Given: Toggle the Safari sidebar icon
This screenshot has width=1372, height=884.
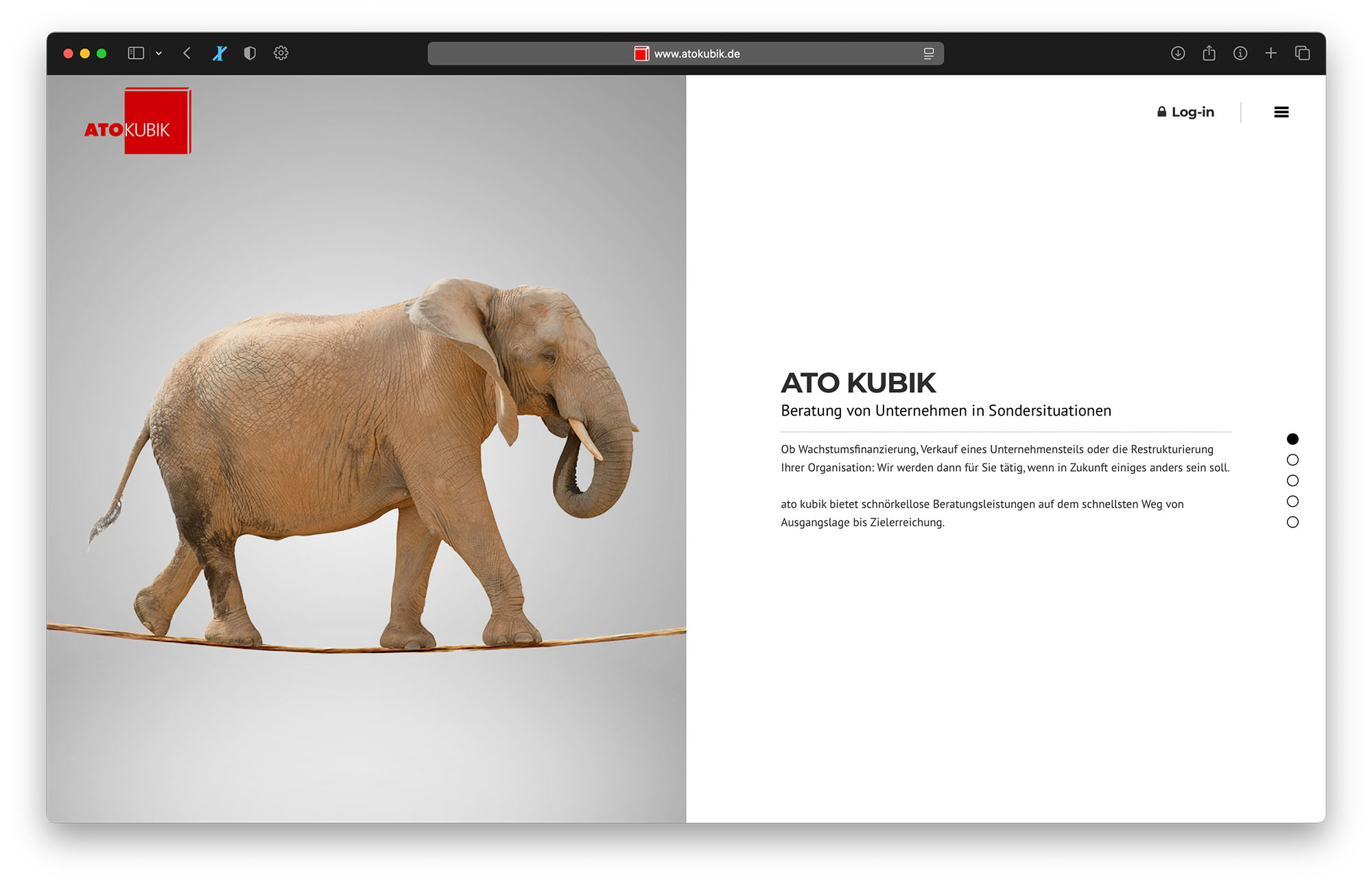Looking at the screenshot, I should pos(136,53).
